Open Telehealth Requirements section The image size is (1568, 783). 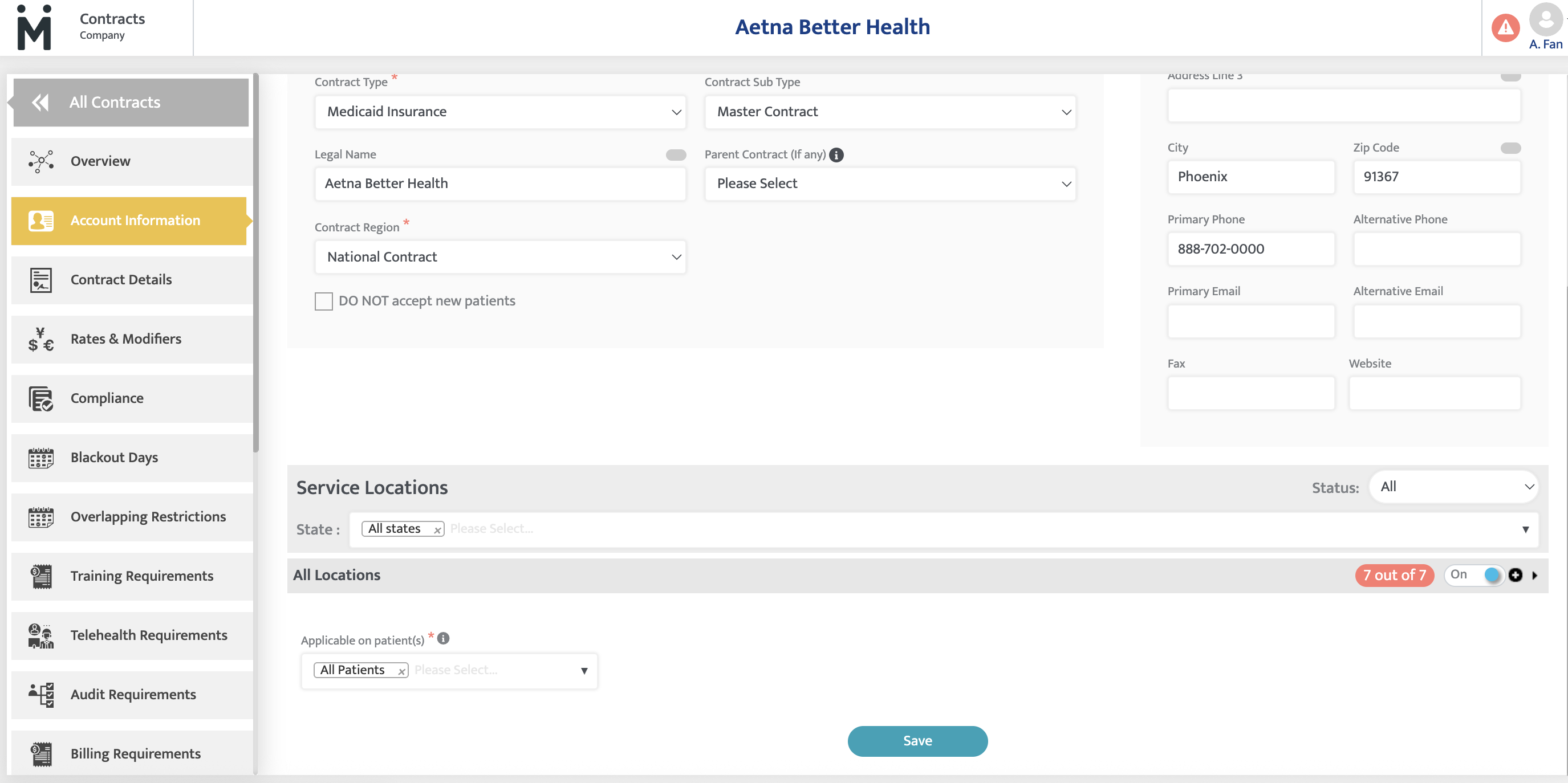(132, 635)
